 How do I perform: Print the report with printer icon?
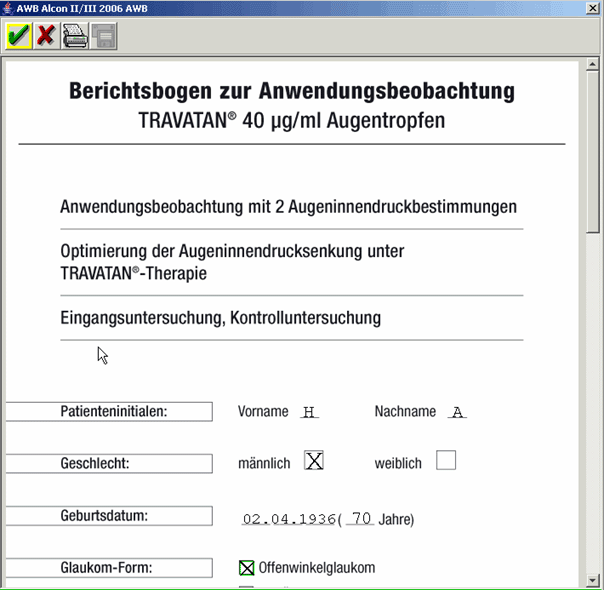[x=75, y=36]
